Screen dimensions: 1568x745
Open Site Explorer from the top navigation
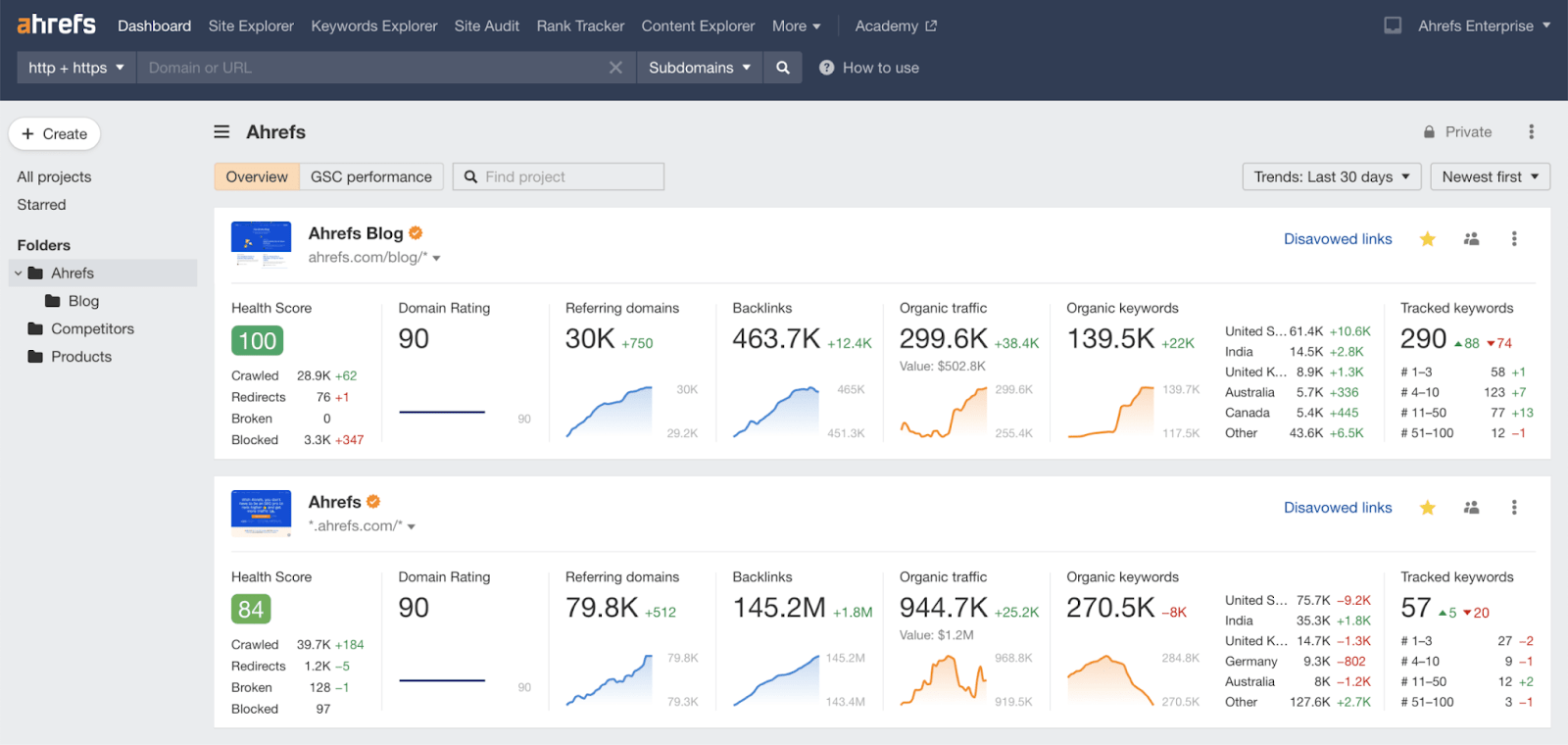(251, 25)
